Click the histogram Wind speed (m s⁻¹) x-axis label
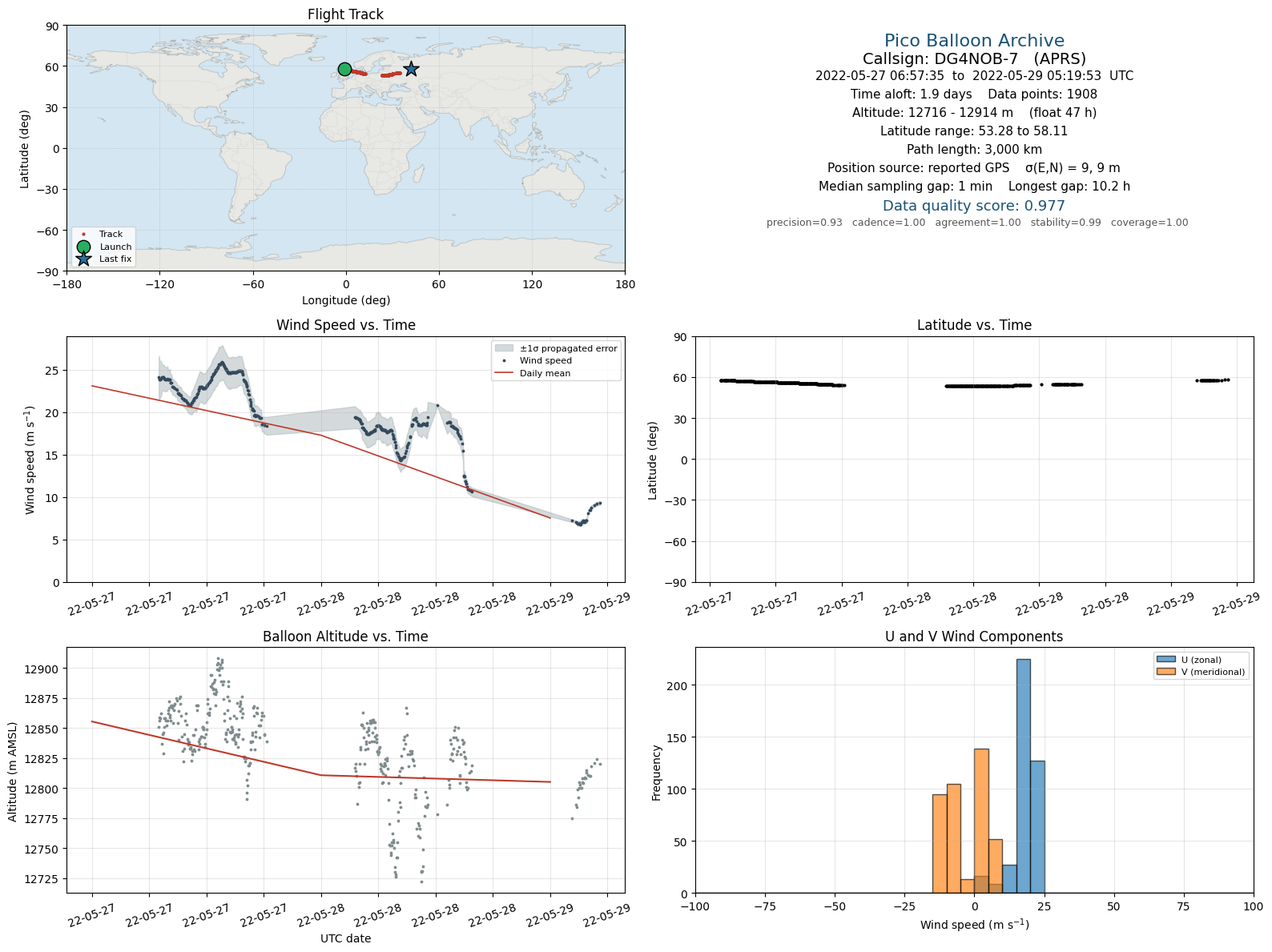The image size is (1272, 952). [974, 925]
